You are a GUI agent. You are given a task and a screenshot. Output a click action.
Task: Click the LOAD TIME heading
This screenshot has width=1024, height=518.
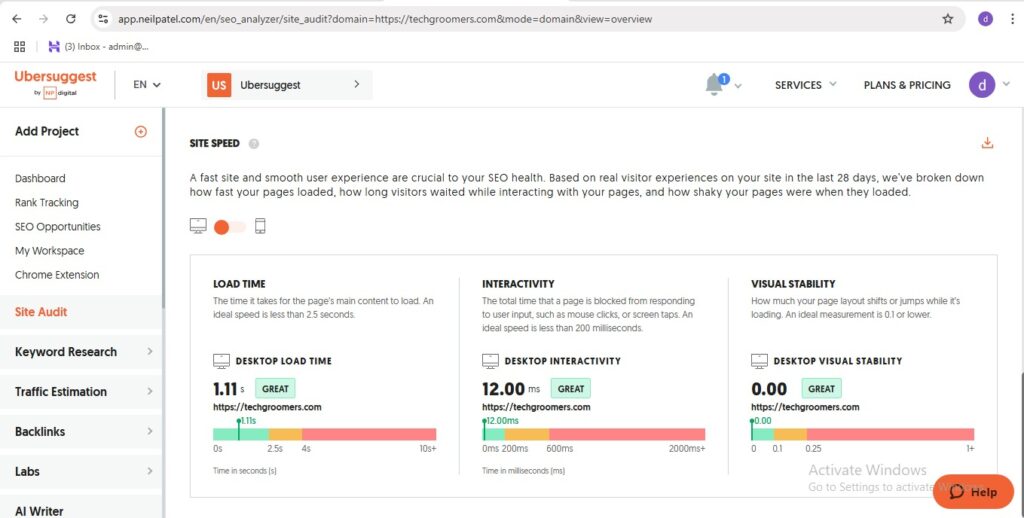click(x=239, y=284)
